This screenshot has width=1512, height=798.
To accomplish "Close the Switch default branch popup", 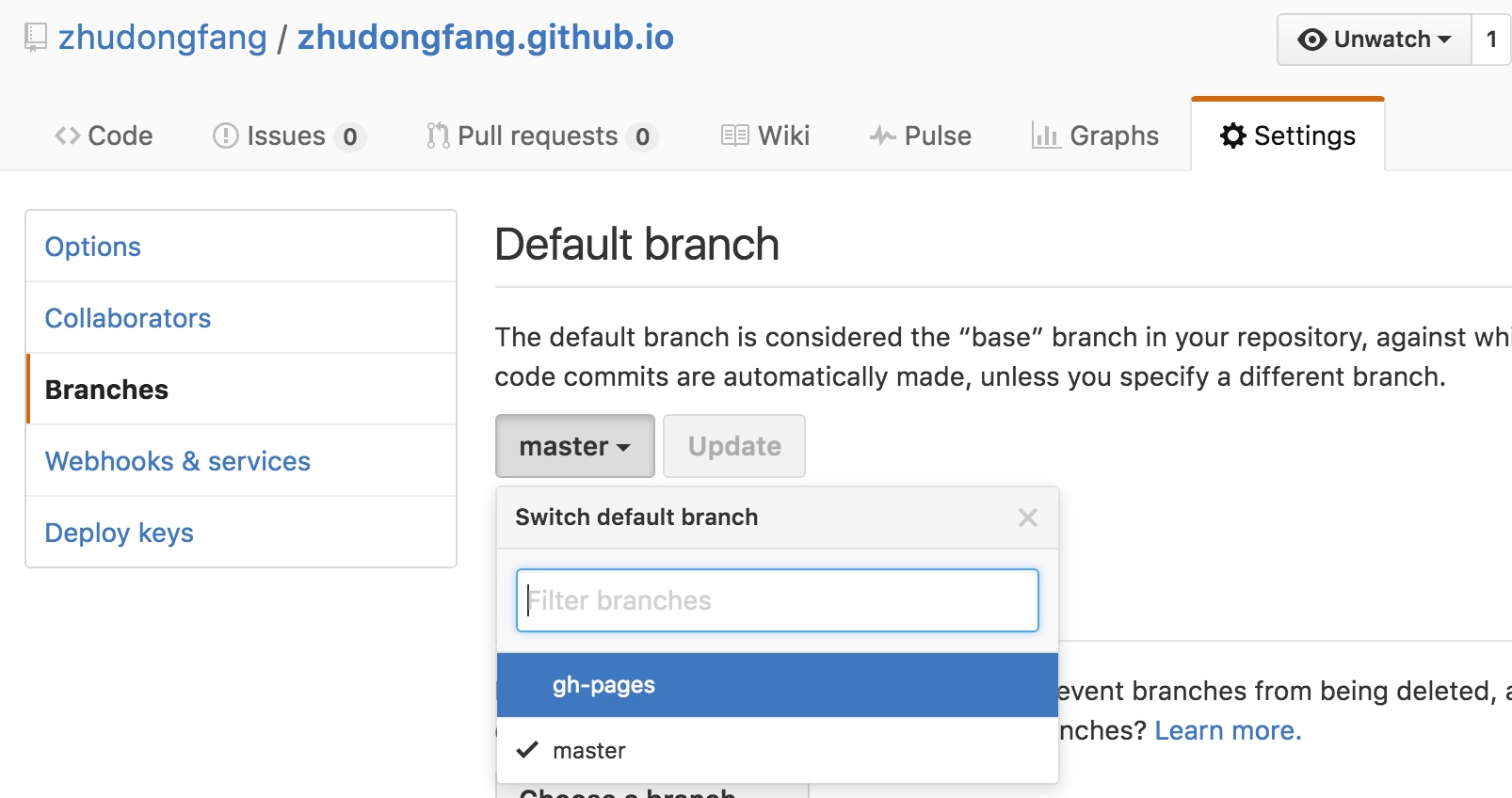I will (x=1027, y=518).
